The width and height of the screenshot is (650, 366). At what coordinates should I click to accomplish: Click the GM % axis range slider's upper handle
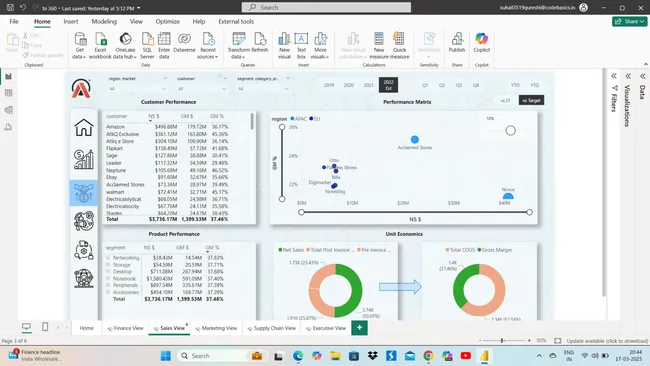click(x=282, y=127)
